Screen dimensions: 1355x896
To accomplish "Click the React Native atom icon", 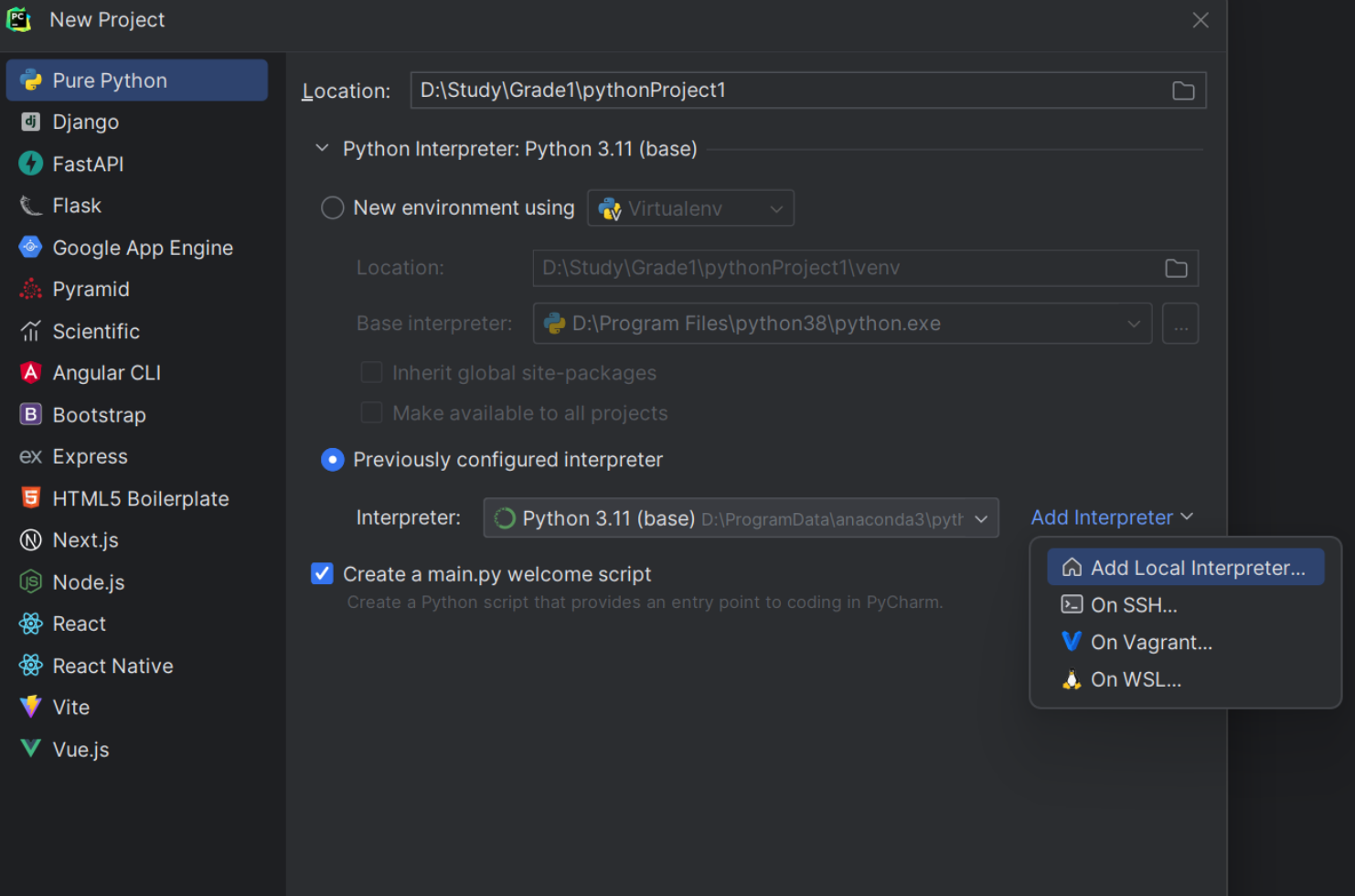I will [x=31, y=665].
